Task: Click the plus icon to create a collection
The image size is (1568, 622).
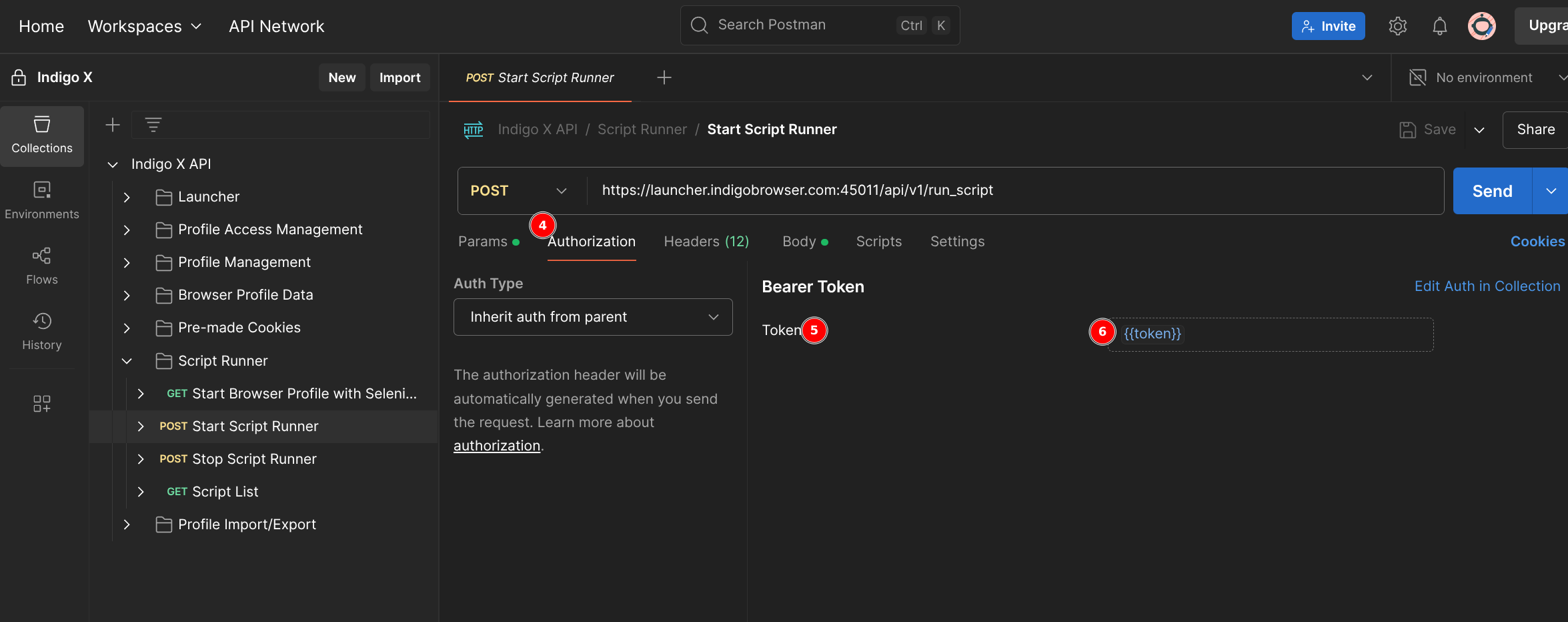Action: [113, 125]
